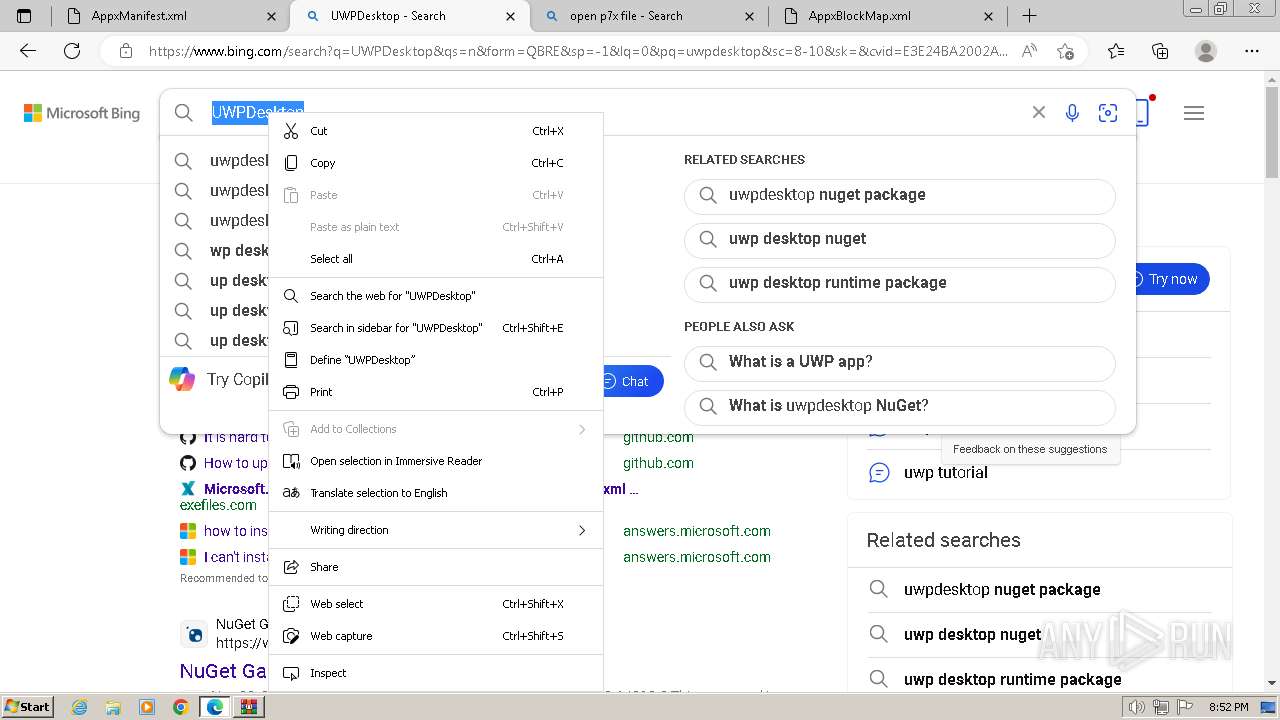Search using an image
Viewport: 1280px width, 720px height.
coord(1108,113)
